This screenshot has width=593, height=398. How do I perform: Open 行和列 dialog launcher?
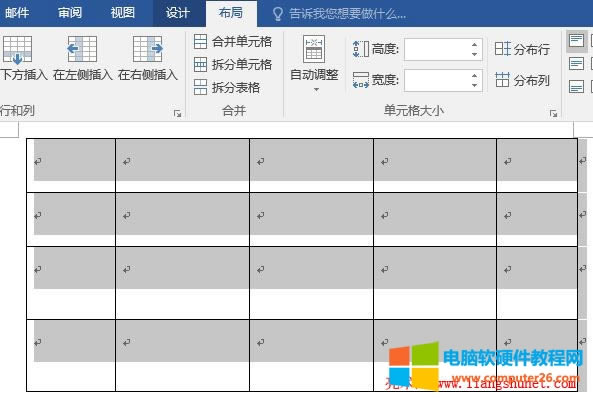point(177,113)
